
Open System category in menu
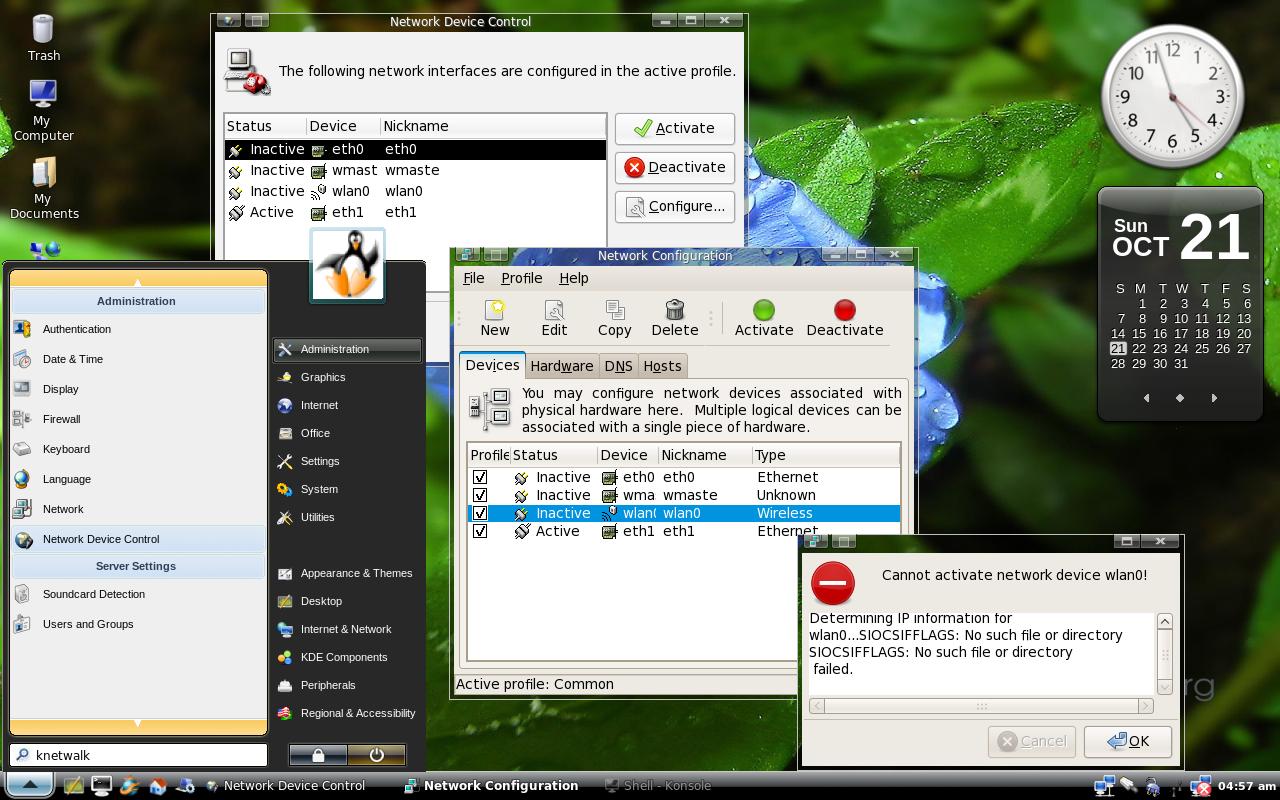coord(347,489)
